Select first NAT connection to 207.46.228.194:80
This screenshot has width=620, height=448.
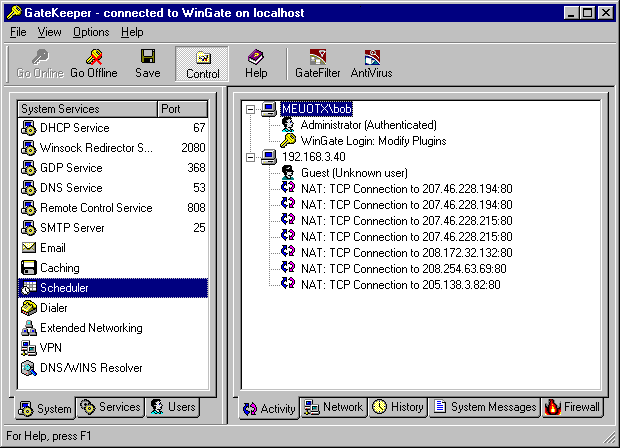[406, 189]
